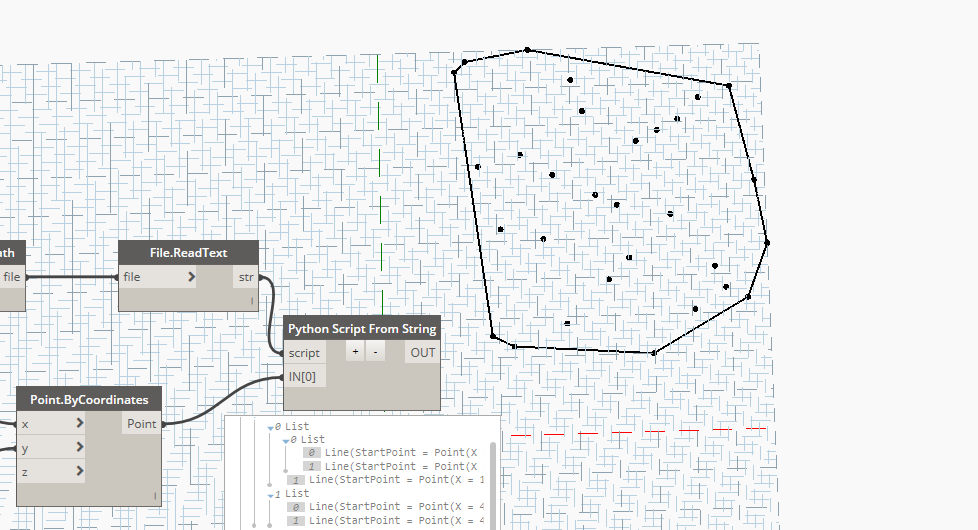Select item 0 Line inside nested 0 List
Viewport: 978px width, 530px height.
click(x=390, y=453)
